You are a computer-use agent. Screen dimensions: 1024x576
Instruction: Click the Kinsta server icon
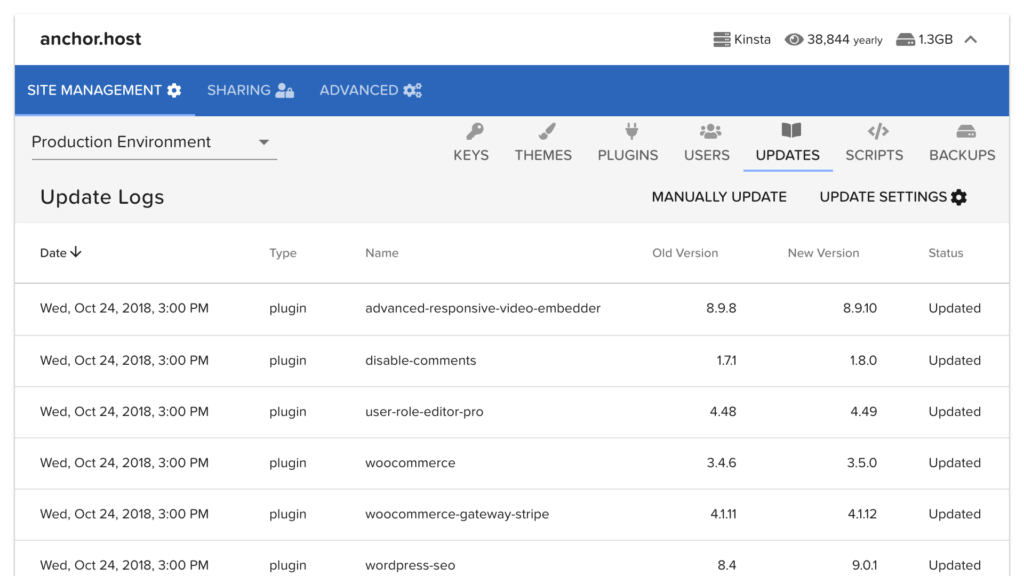click(721, 40)
